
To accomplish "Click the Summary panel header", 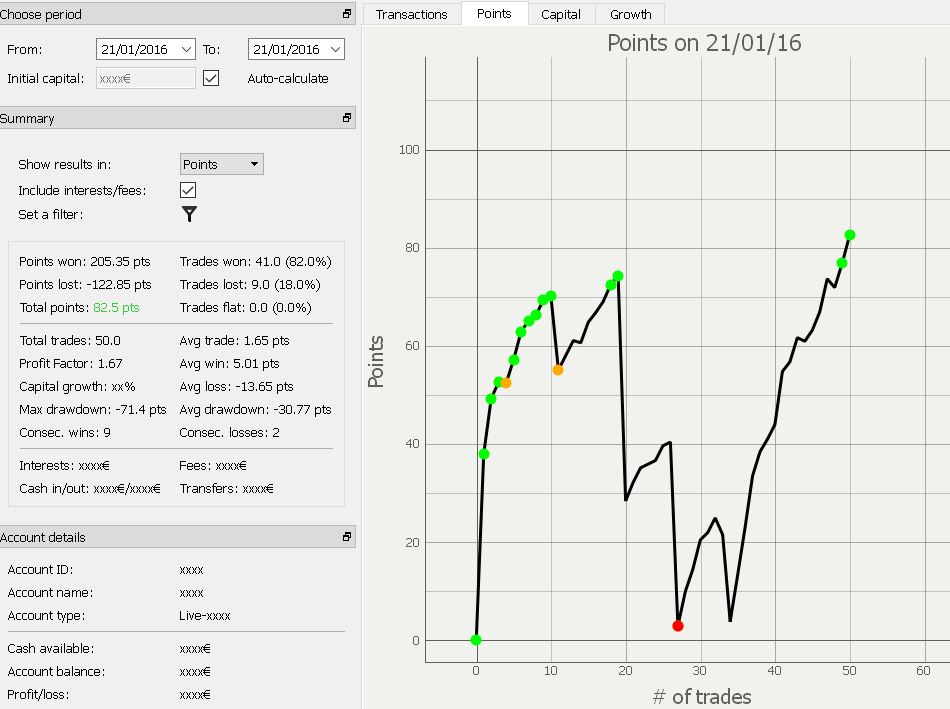I will click(178, 118).
